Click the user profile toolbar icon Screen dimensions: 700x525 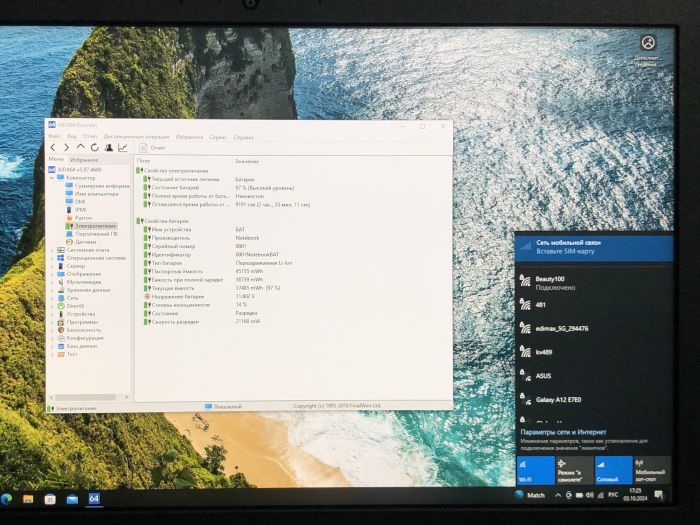(x=108, y=147)
